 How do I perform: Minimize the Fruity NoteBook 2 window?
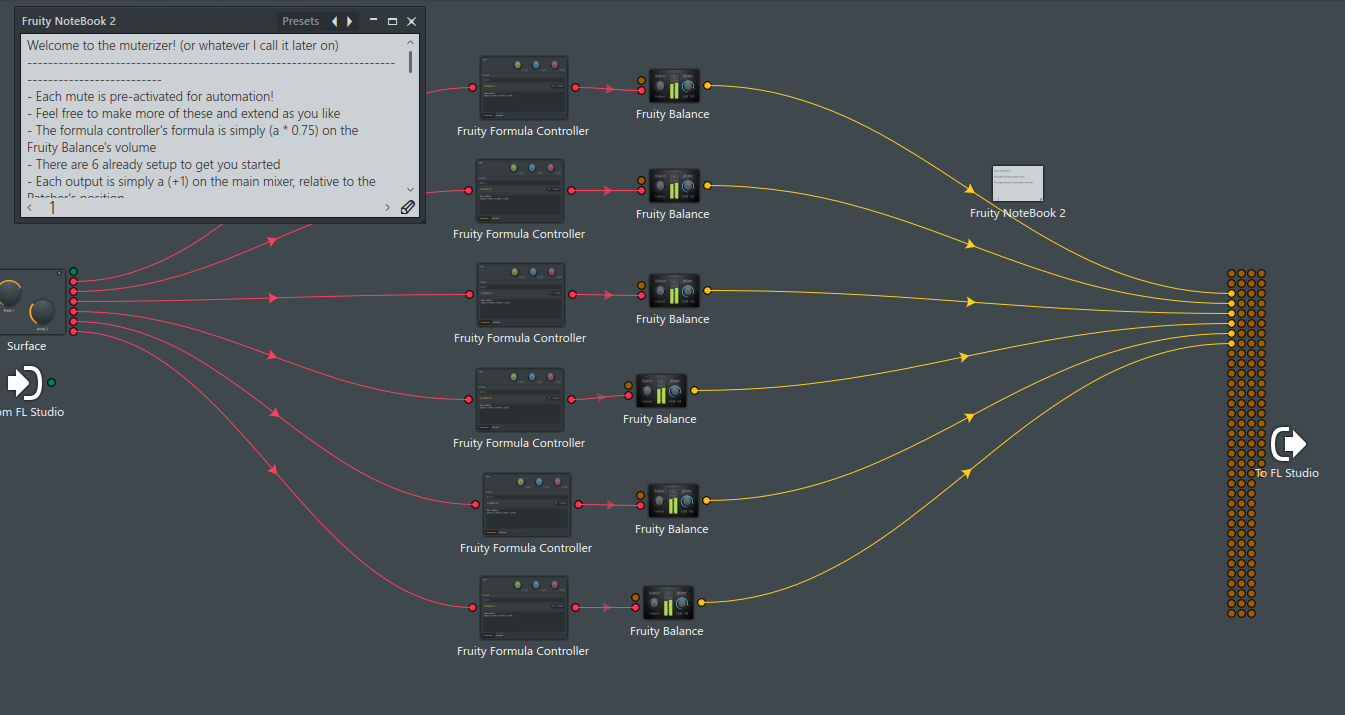373,21
